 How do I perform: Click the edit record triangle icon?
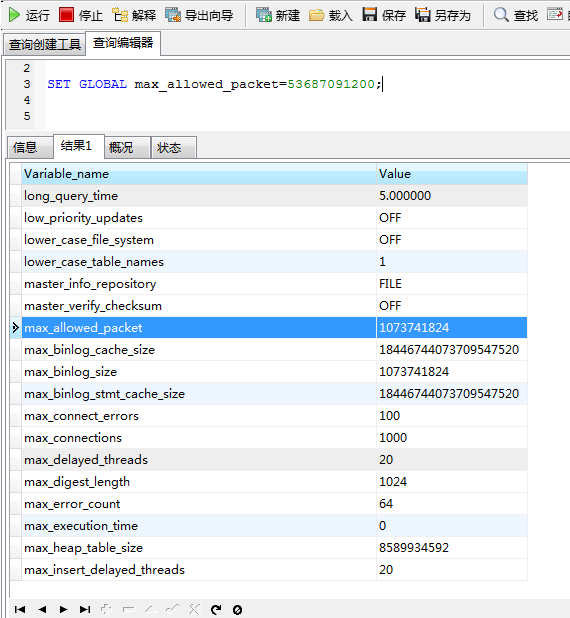(151, 609)
